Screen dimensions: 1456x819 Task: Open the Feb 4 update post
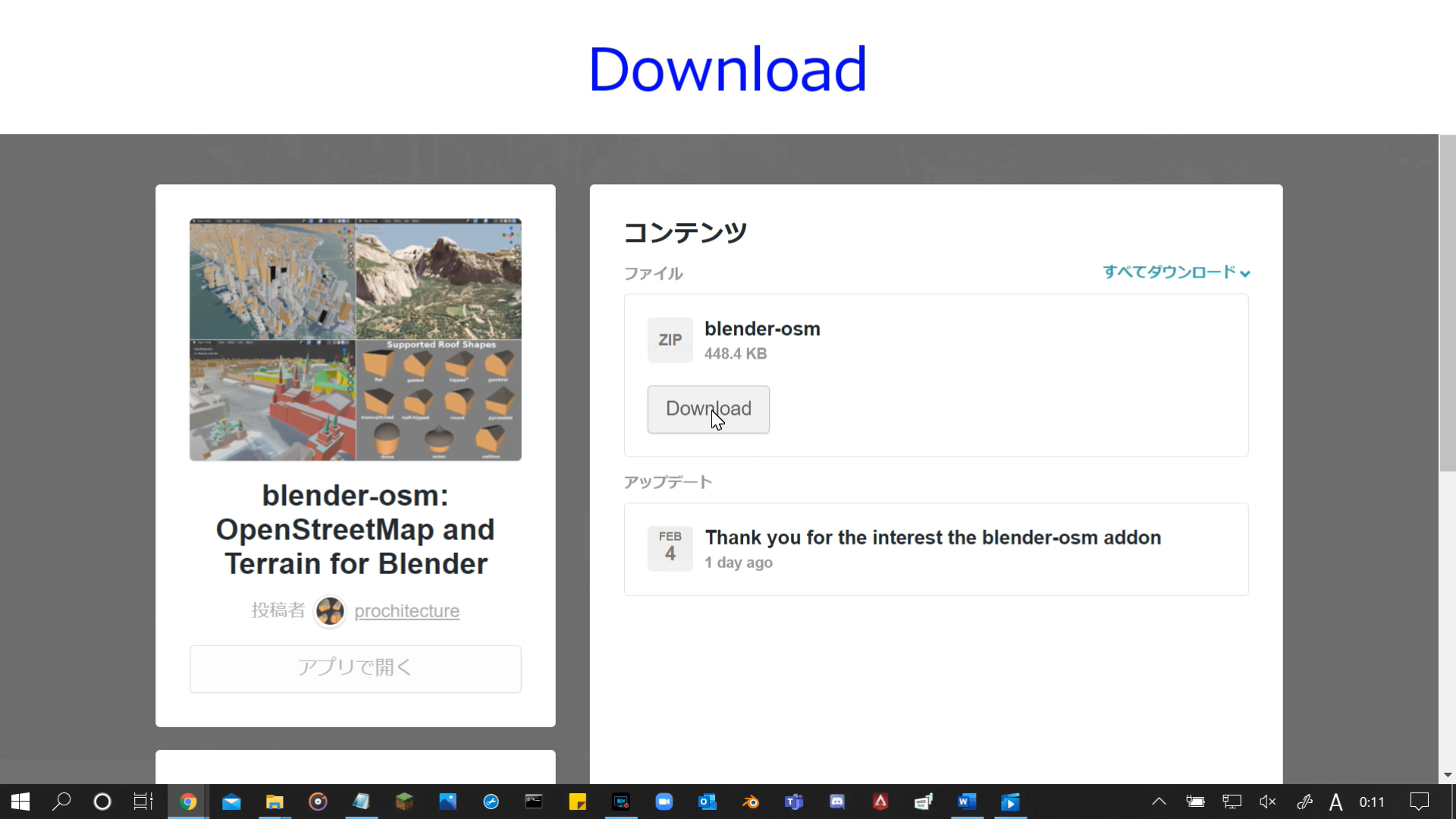click(x=932, y=538)
